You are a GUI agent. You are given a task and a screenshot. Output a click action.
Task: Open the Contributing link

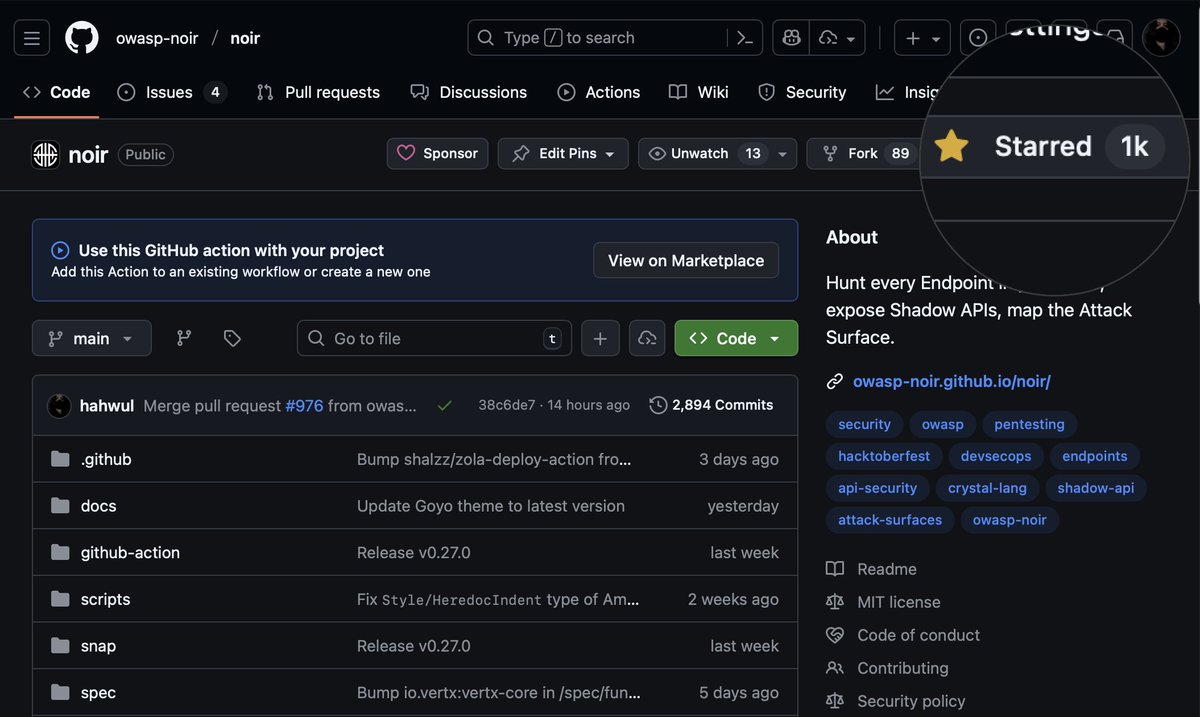(x=887, y=668)
